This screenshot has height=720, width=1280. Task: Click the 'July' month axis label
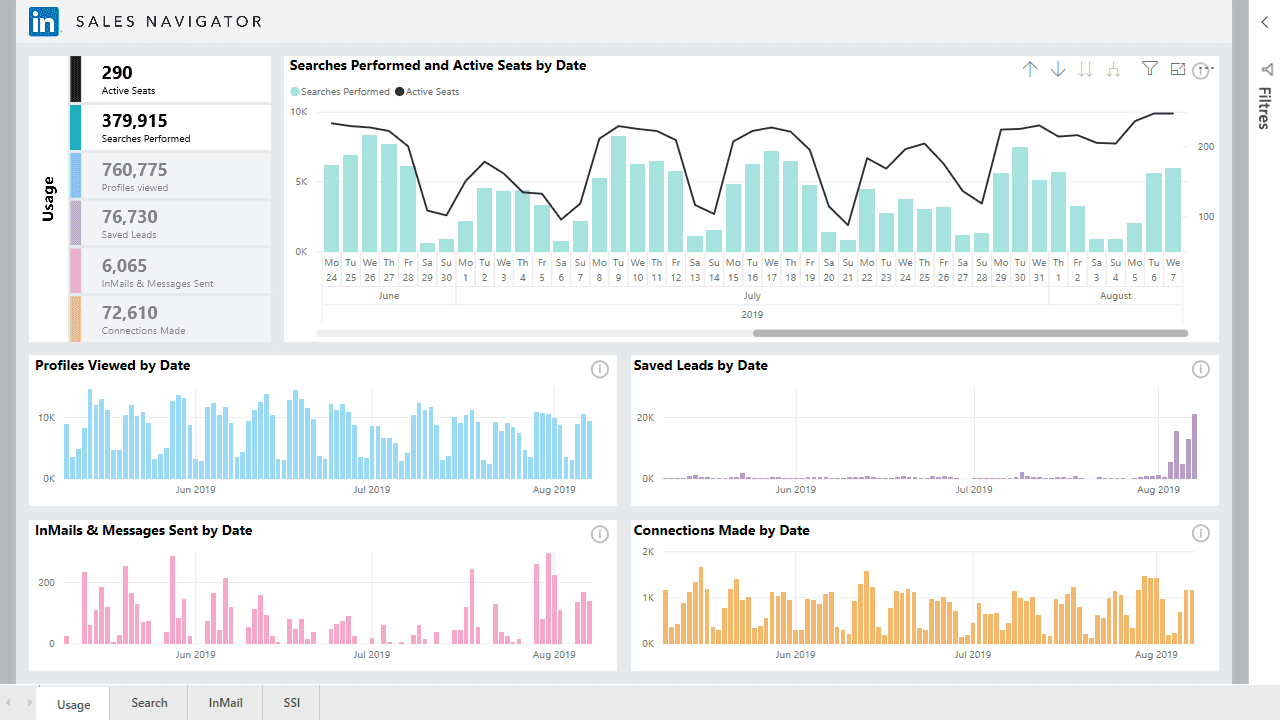(752, 296)
